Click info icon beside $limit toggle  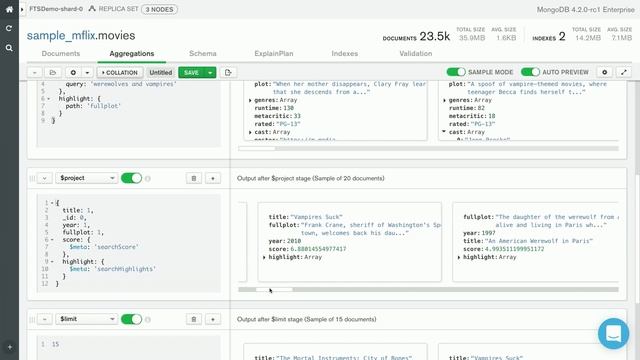point(148,319)
